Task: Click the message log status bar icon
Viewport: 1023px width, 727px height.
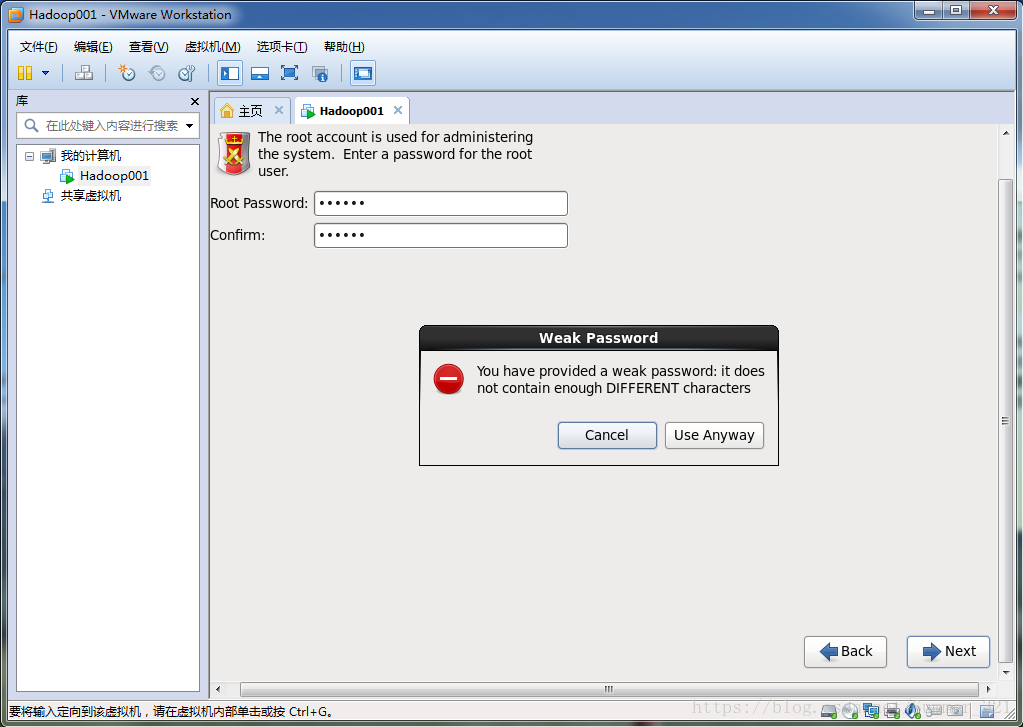Action: [x=986, y=710]
